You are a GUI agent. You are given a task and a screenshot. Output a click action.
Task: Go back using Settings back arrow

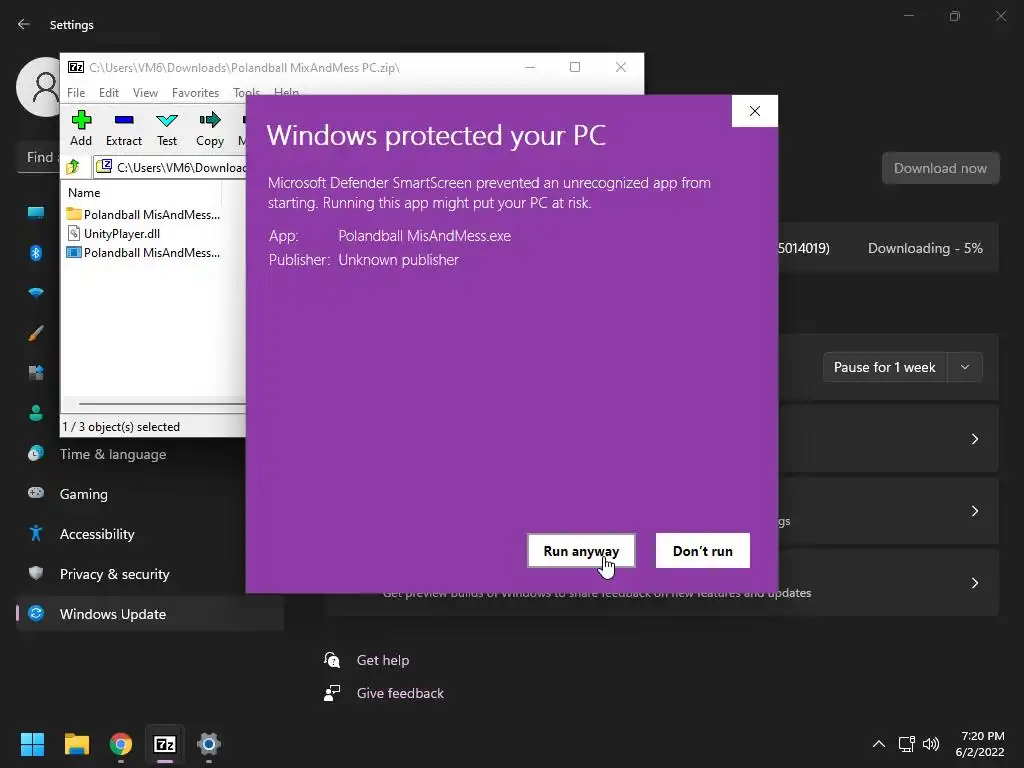pyautogui.click(x=24, y=24)
